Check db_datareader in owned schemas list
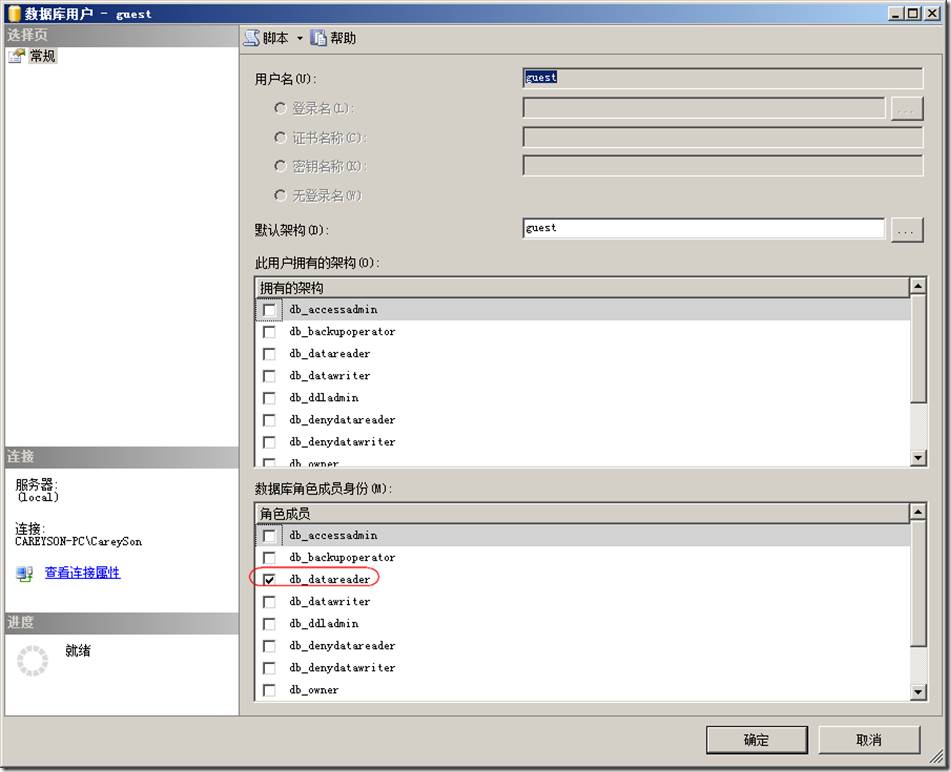 pyautogui.click(x=269, y=354)
